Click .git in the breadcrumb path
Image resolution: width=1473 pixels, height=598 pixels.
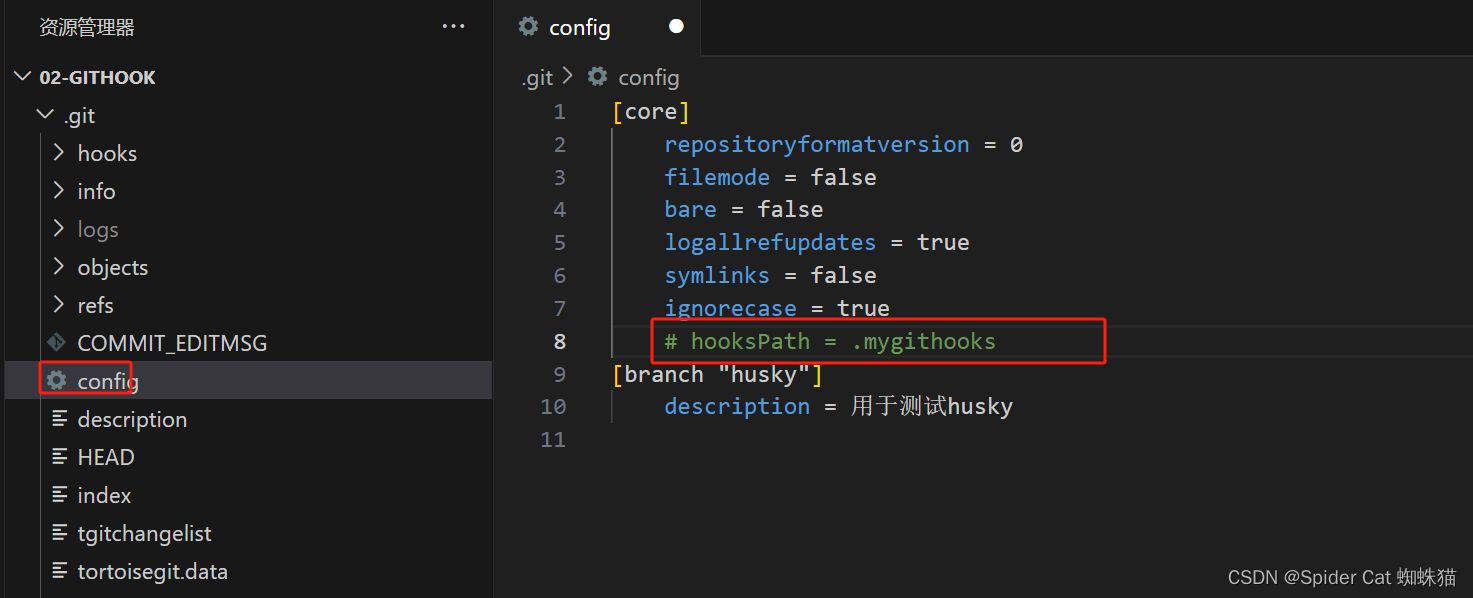537,77
